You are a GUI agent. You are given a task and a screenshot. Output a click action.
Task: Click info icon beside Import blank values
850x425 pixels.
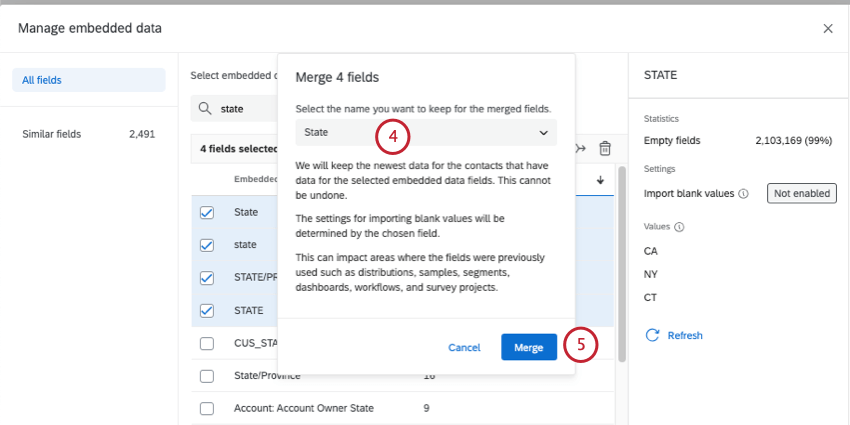coord(743,194)
